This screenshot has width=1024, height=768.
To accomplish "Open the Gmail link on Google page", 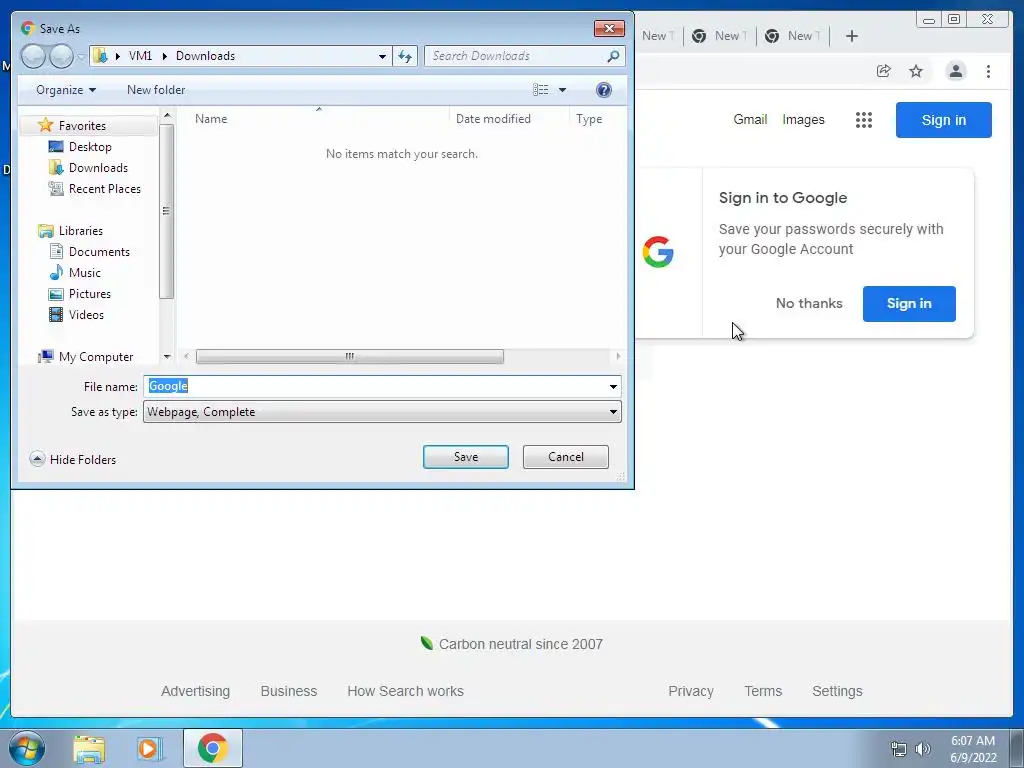I will pyautogui.click(x=750, y=120).
